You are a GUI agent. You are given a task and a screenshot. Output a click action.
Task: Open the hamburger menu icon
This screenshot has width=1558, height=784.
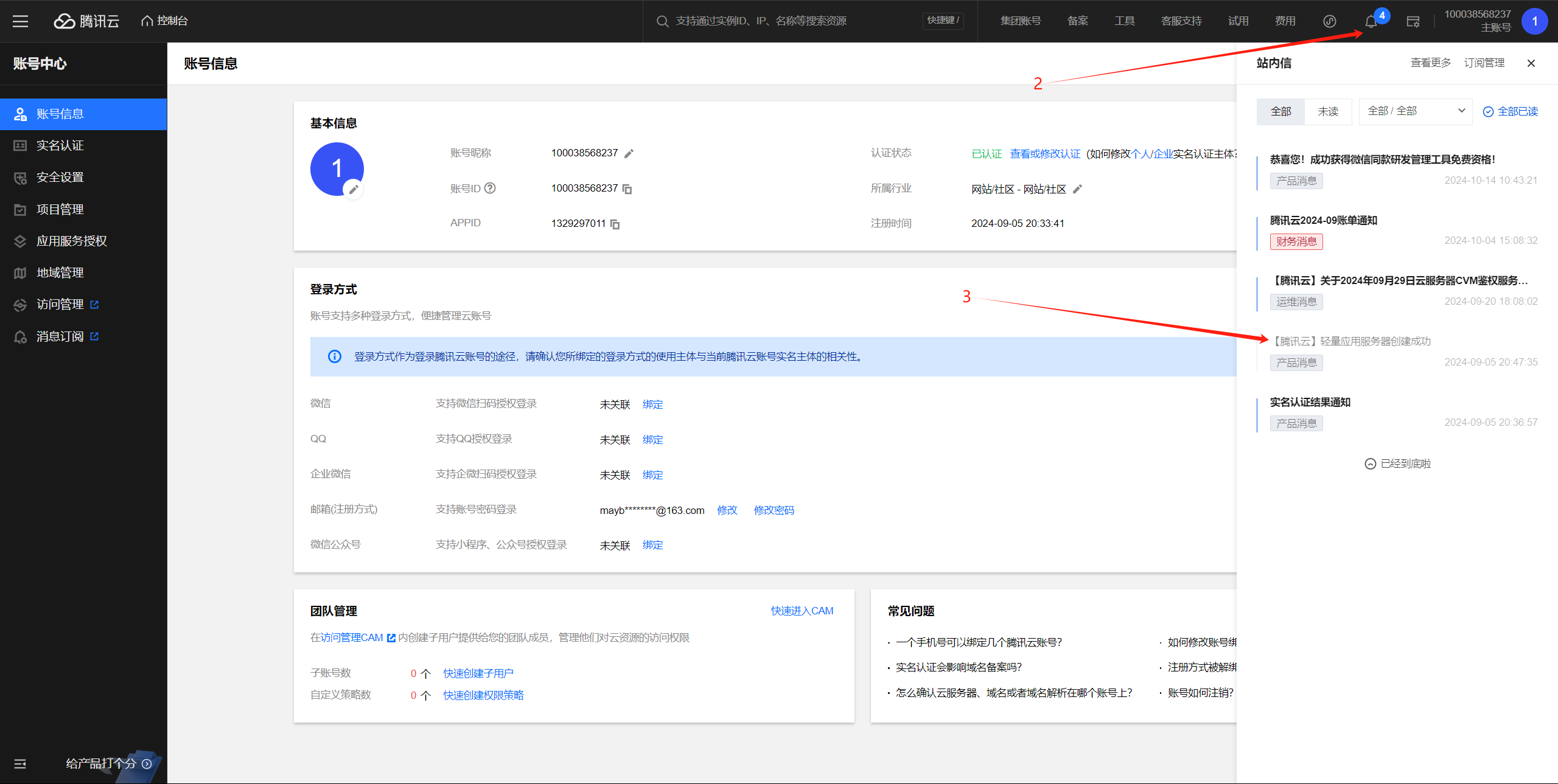tap(21, 21)
